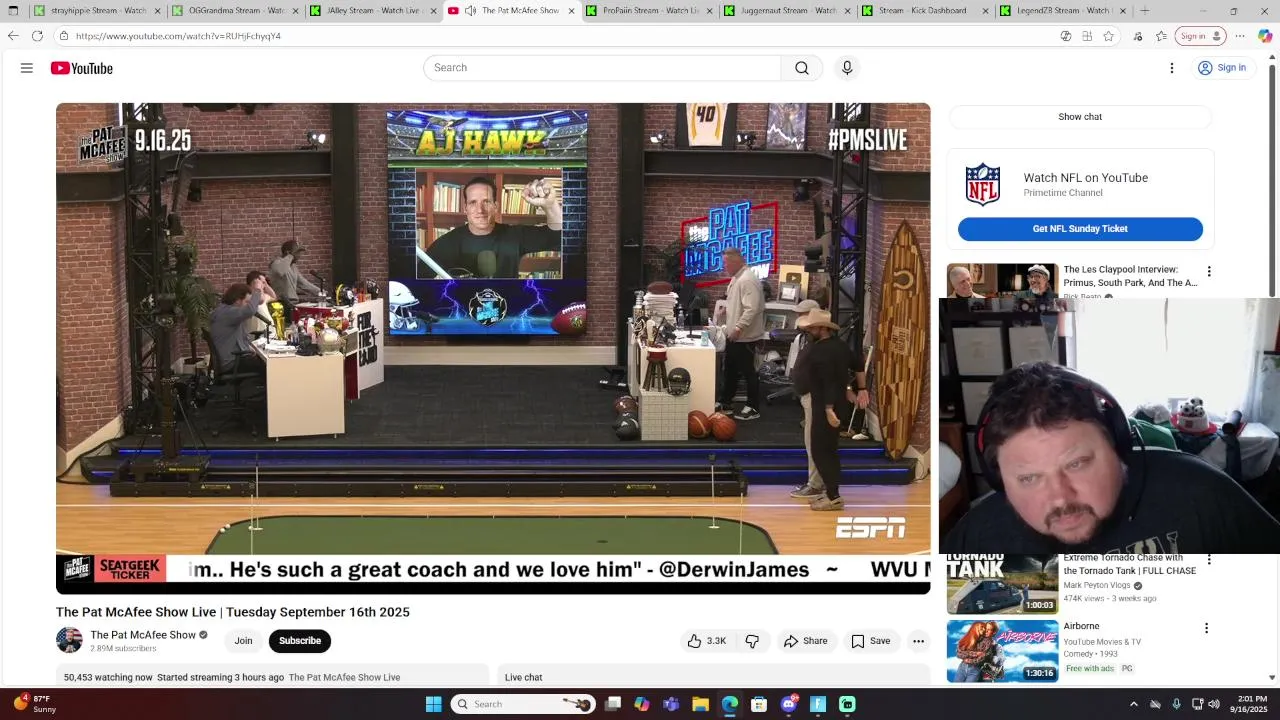Save the video to a playlist
The width and height of the screenshot is (1280, 720).
870,641
